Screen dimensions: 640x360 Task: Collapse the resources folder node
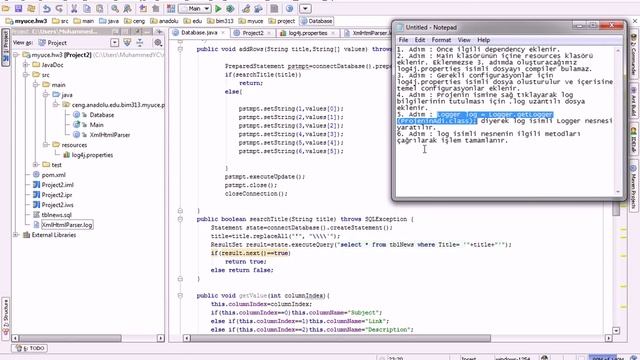tap(46, 144)
